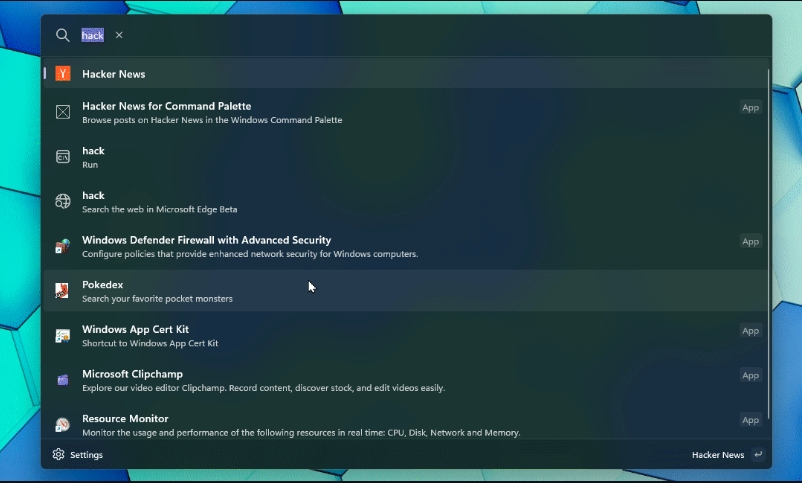
Task: Select Hacker News for Command Palette
Action: tap(406, 112)
